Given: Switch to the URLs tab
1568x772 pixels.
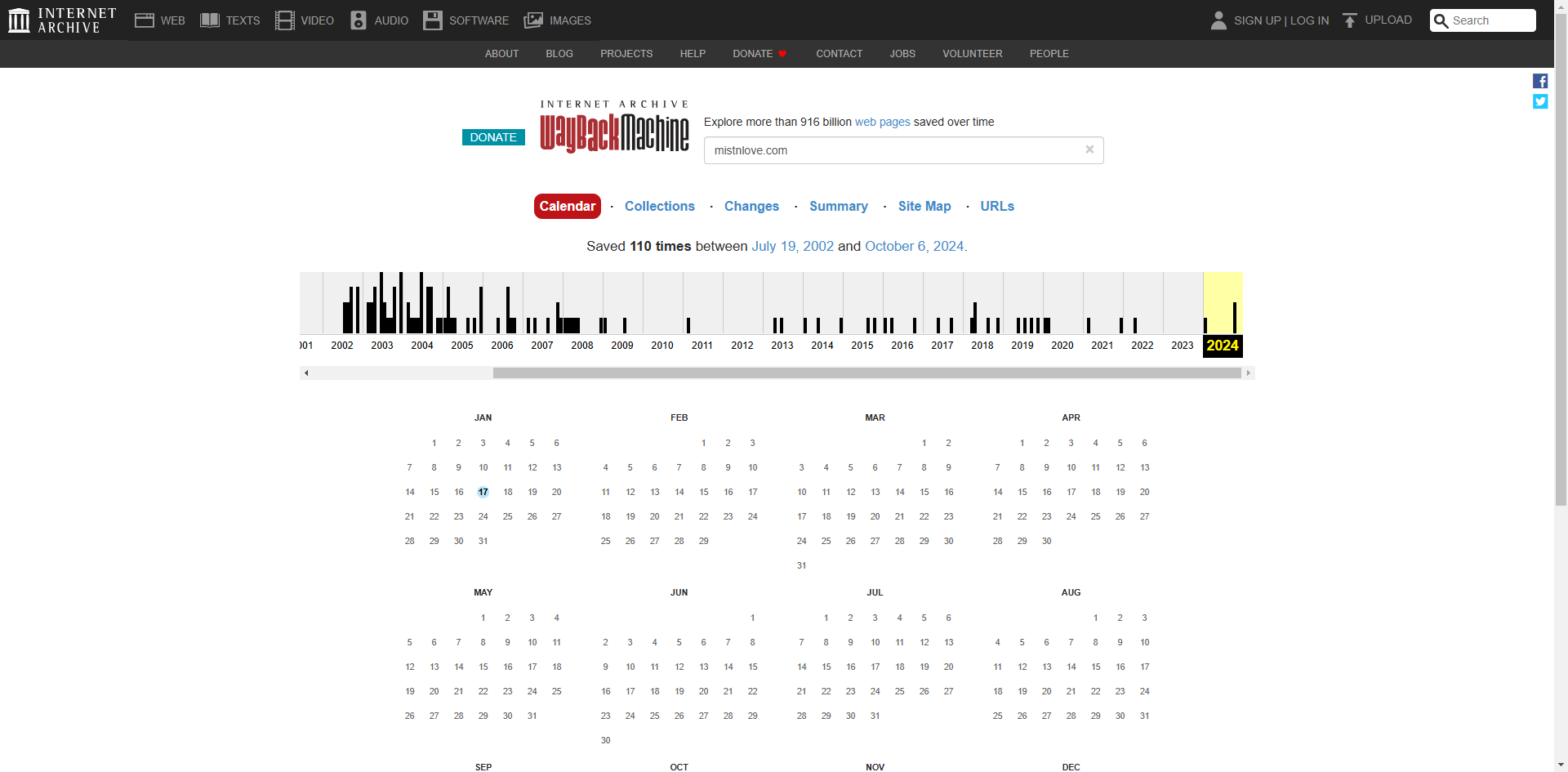Looking at the screenshot, I should tap(997, 206).
